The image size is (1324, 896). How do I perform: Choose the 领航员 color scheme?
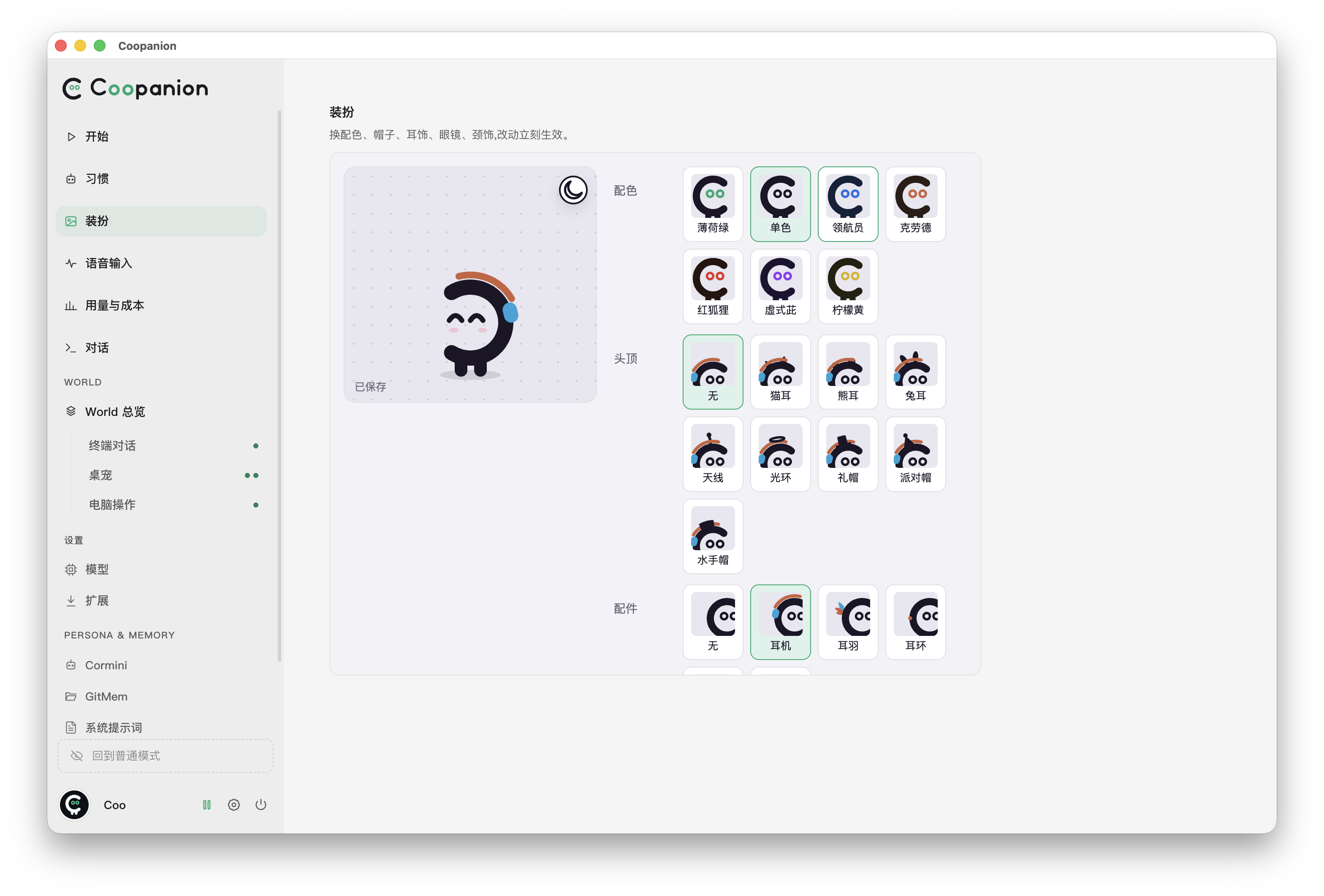[848, 204]
